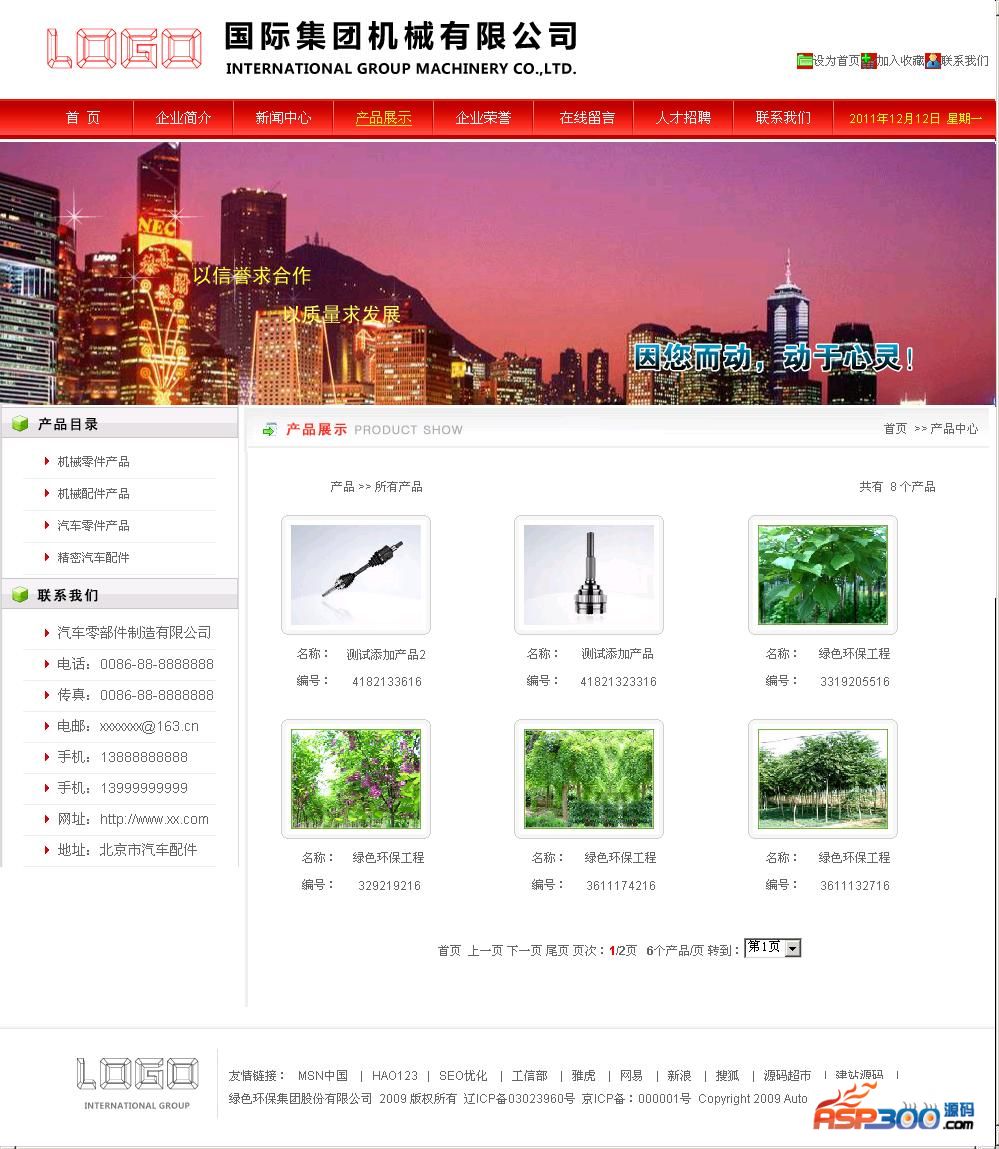Go to 新闻中心 in the navigation bar
The height and width of the screenshot is (1149, 999).
[283, 117]
